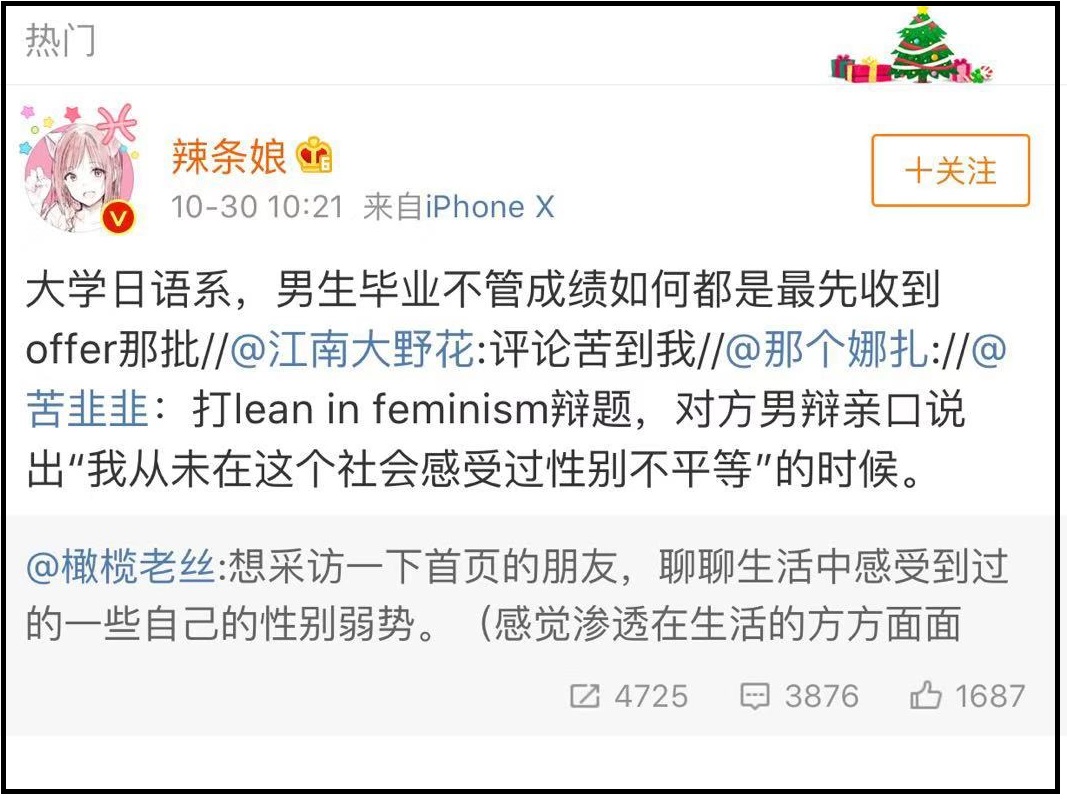1067x799 pixels.
Task: Open original poster @橄榄老丝
Action: pos(120,568)
